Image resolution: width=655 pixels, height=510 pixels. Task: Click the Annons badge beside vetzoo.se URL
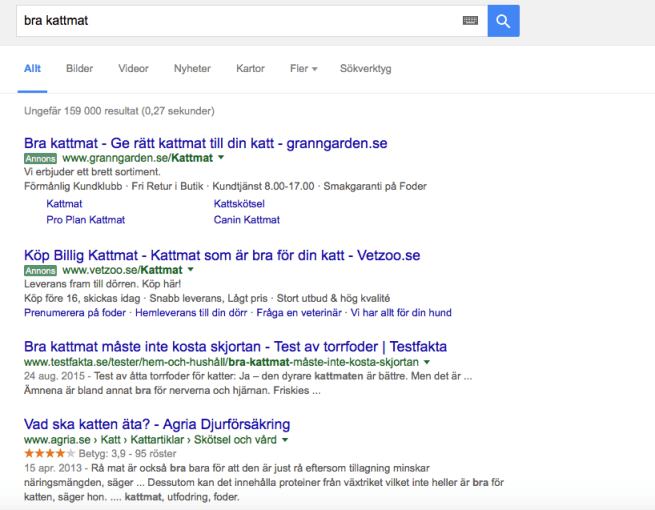40,271
